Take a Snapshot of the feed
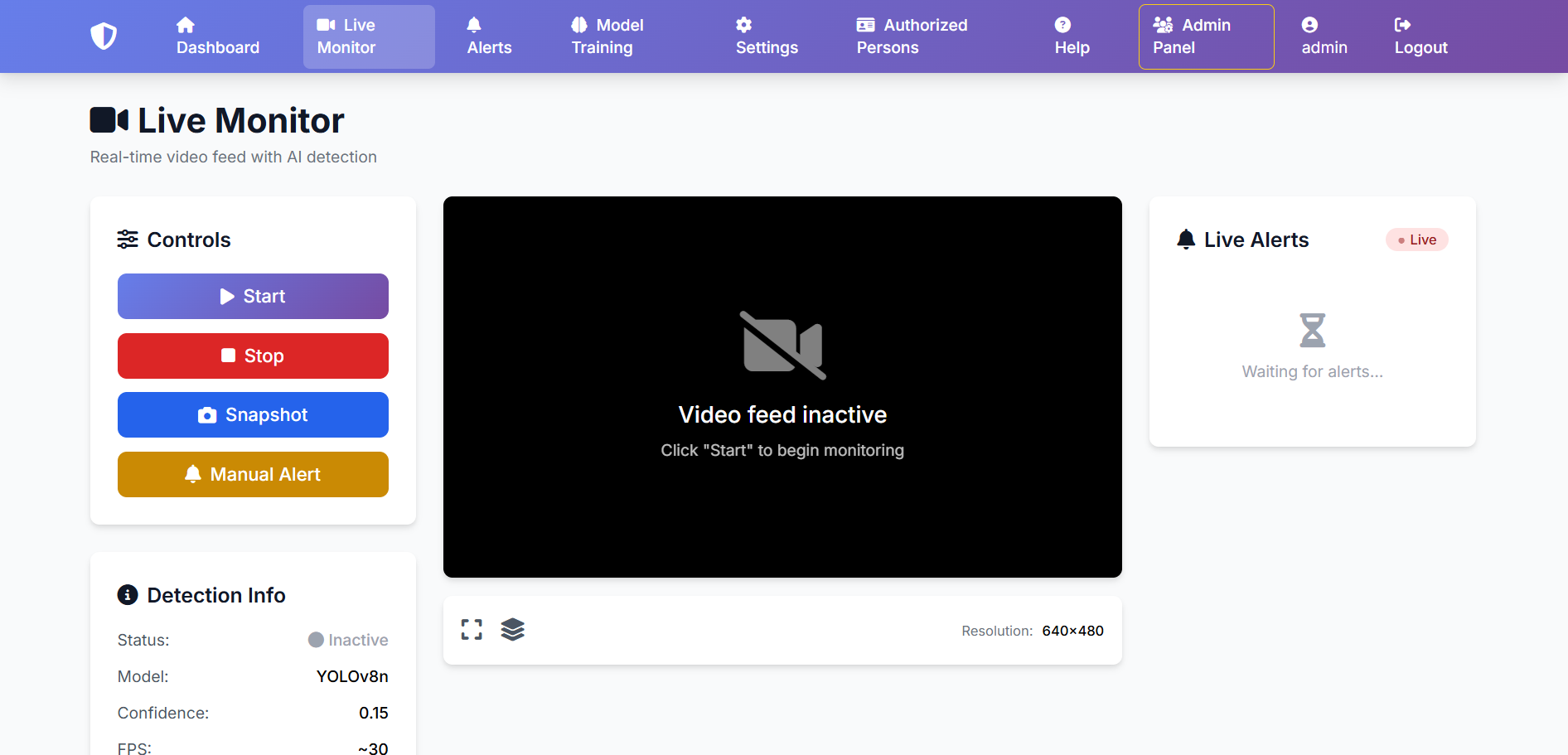 click(x=253, y=415)
